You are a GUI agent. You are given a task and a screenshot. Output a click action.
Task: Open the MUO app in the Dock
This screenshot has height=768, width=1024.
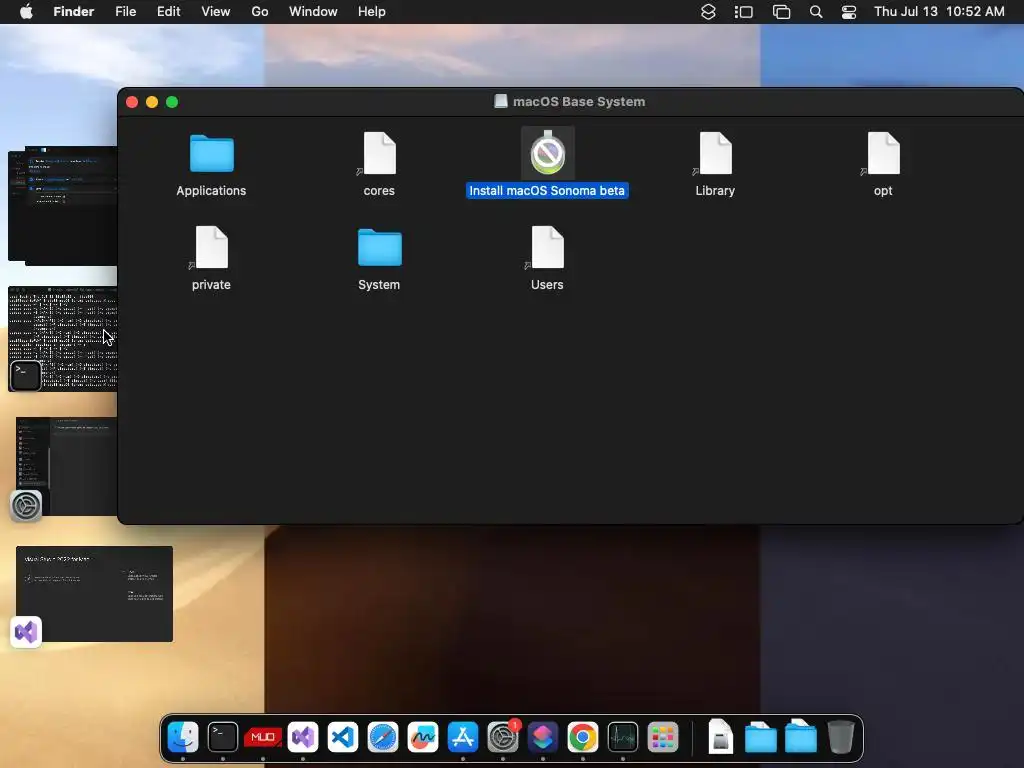[263, 737]
